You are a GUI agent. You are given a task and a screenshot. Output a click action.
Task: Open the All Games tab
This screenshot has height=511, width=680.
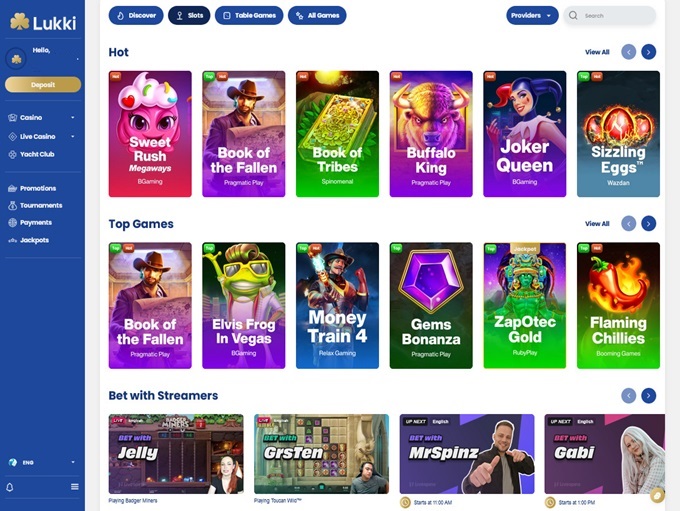317,16
